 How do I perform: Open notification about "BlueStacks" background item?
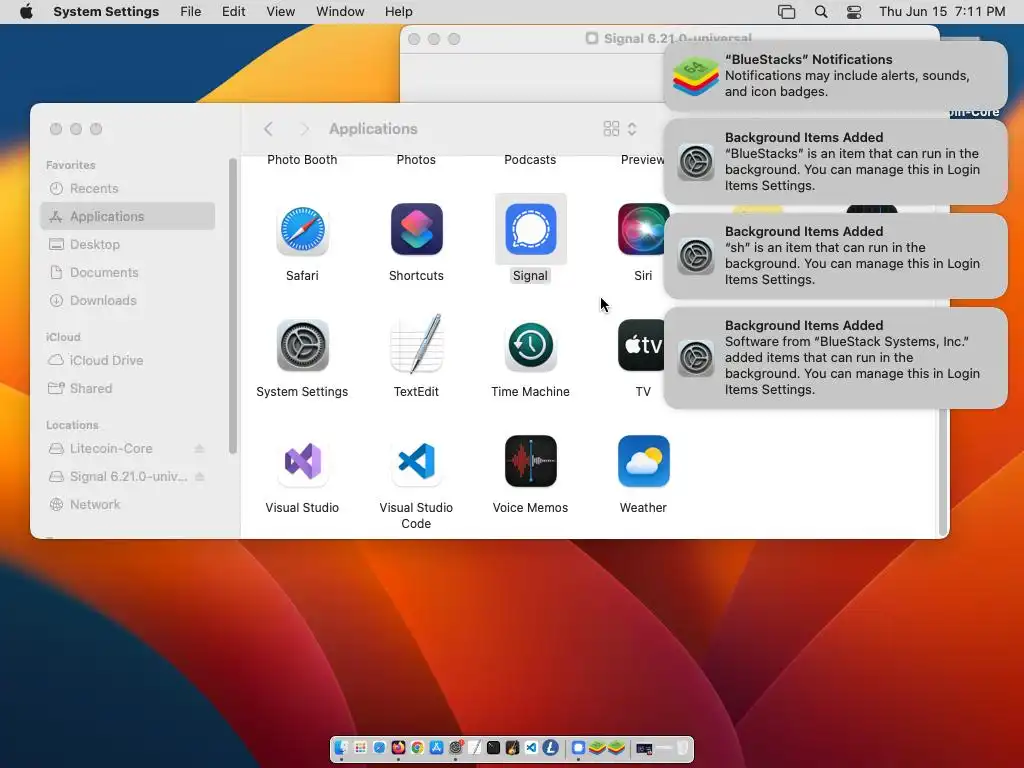[835, 161]
